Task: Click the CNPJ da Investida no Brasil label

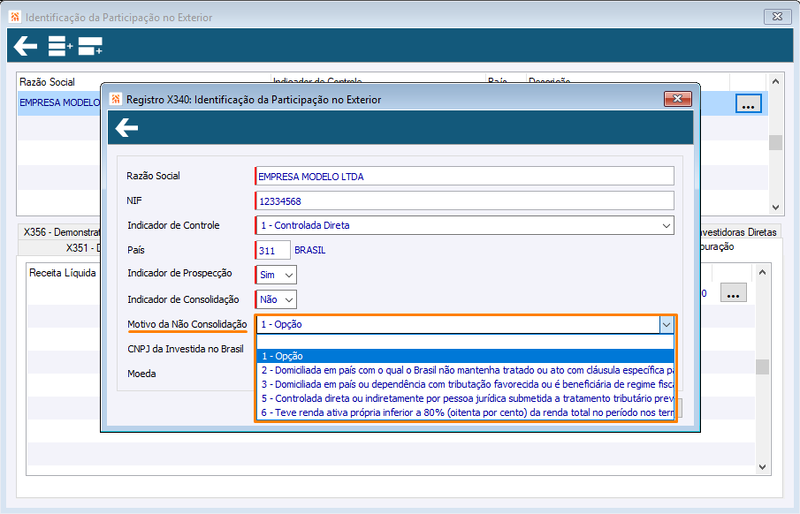Action: (185, 349)
